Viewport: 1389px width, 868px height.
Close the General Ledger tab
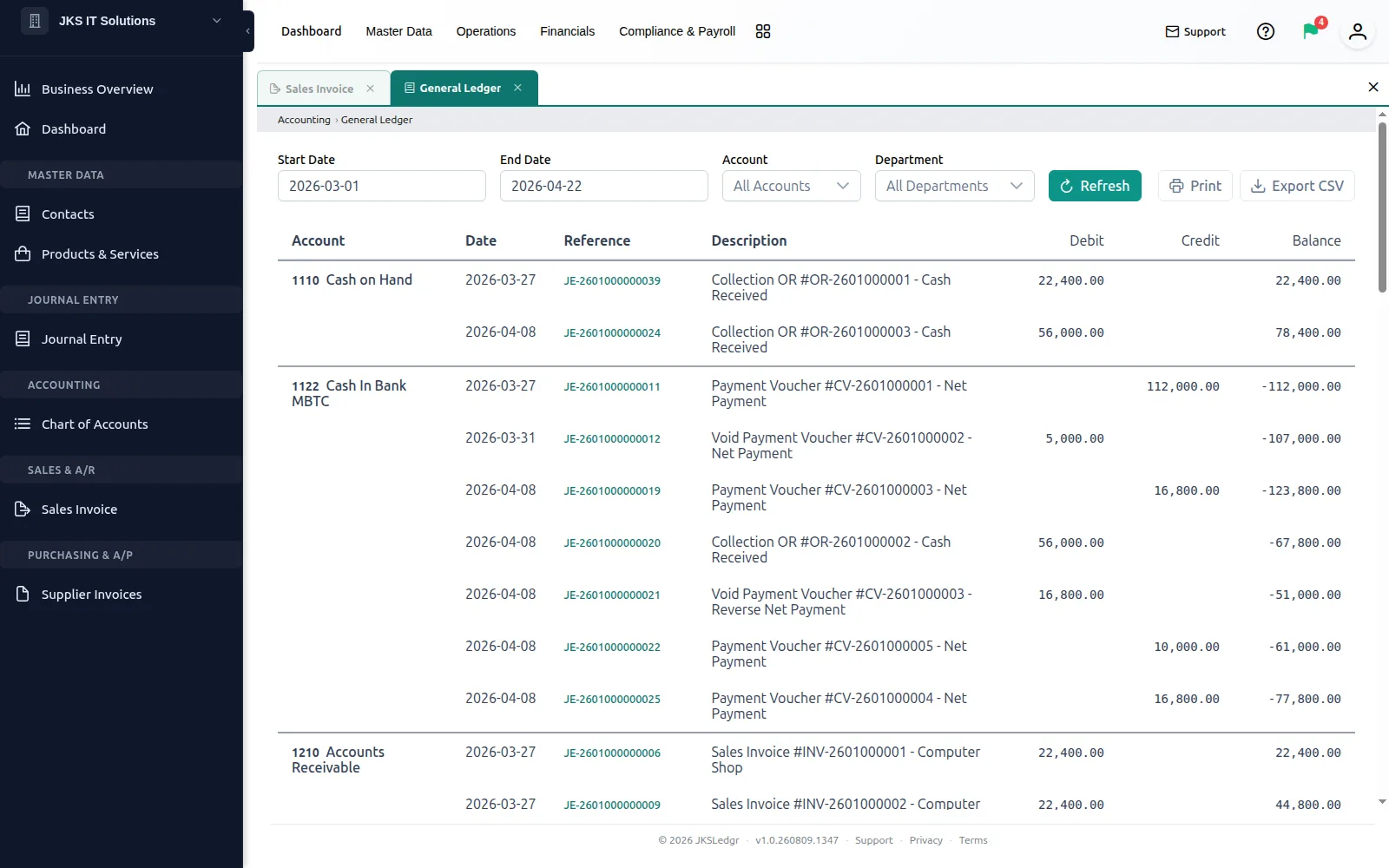pyautogui.click(x=518, y=88)
